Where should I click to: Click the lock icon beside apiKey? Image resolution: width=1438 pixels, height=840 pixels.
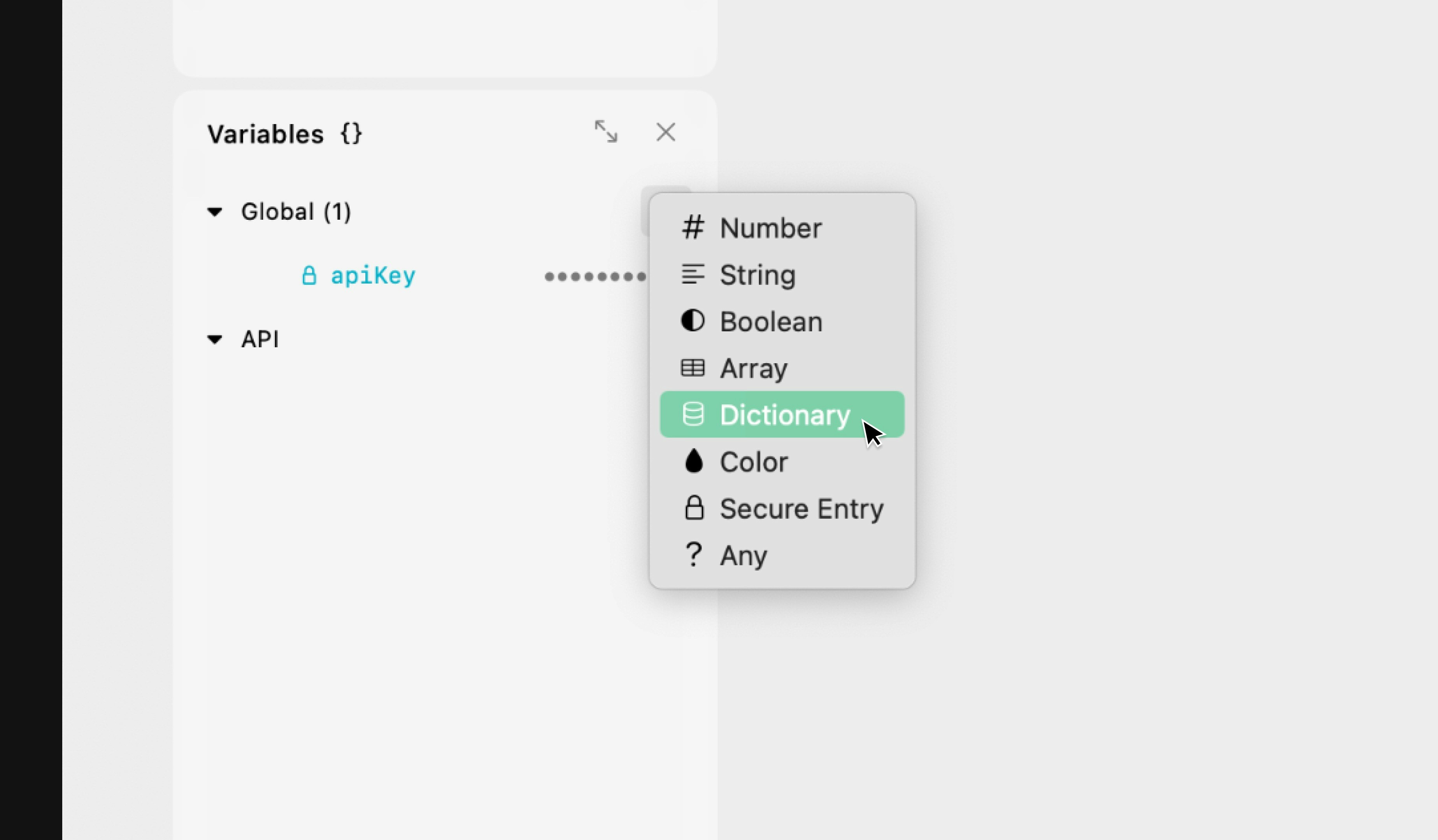(309, 275)
